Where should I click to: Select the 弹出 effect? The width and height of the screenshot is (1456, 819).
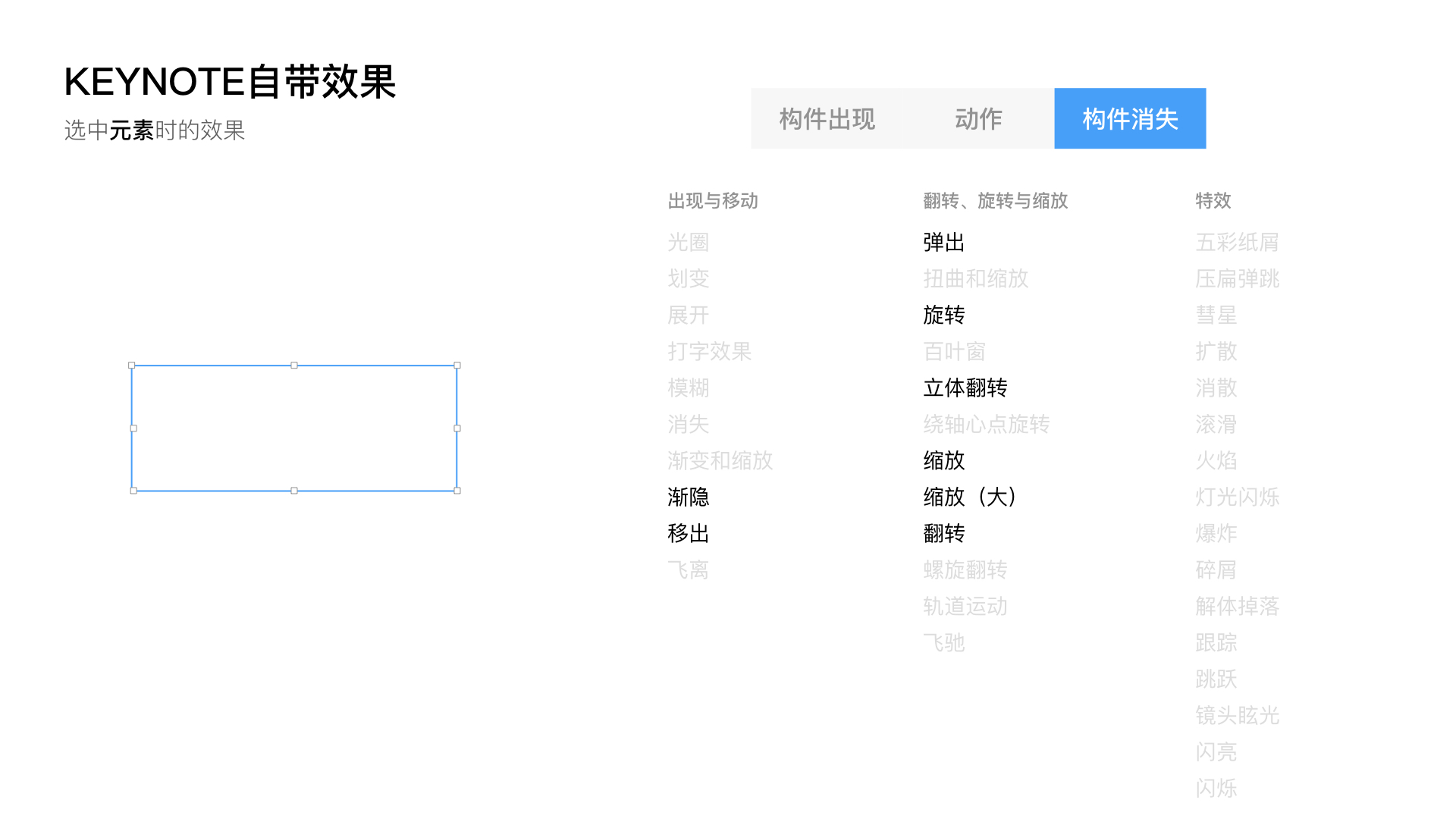click(x=943, y=242)
